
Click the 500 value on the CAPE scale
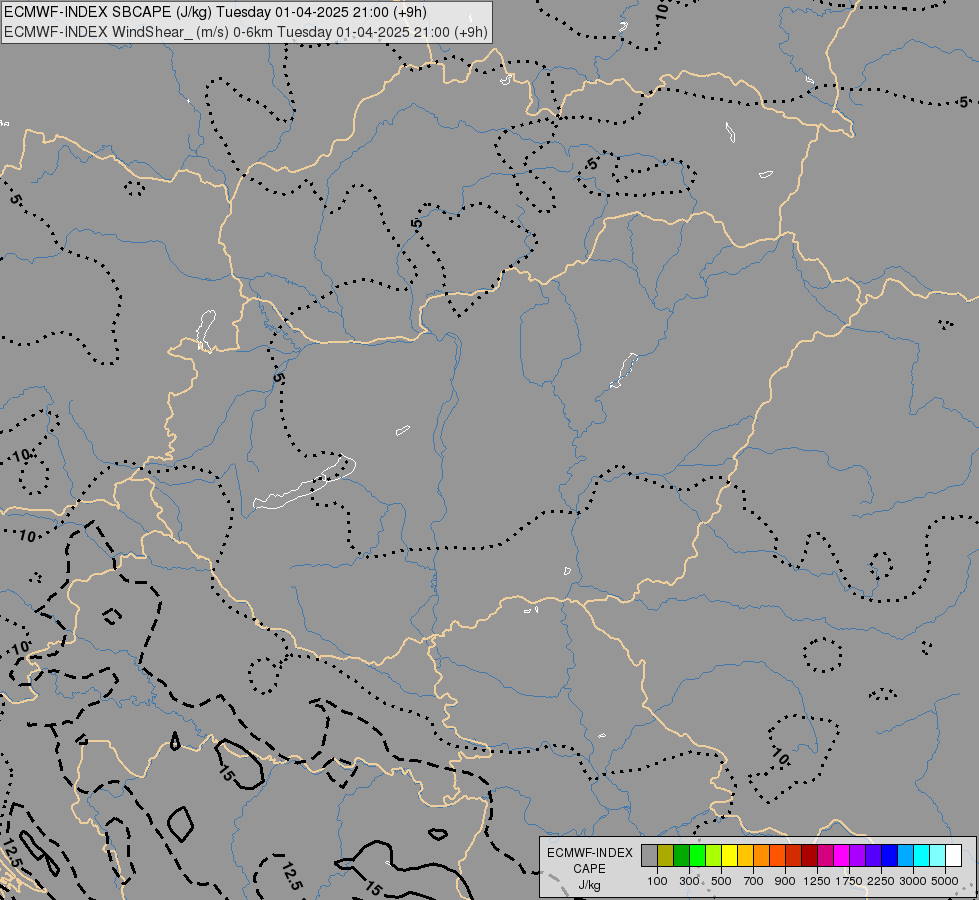click(x=721, y=881)
